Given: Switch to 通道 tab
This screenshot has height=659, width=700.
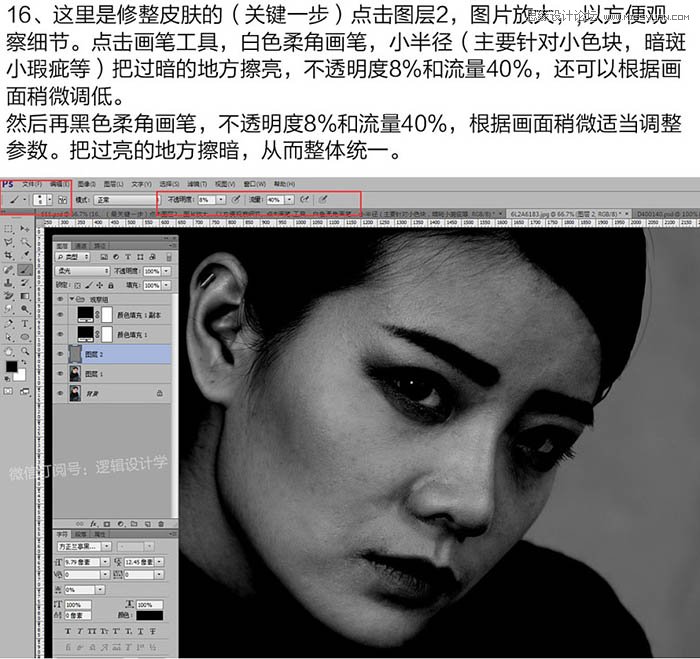Looking at the screenshot, I should 81,246.
